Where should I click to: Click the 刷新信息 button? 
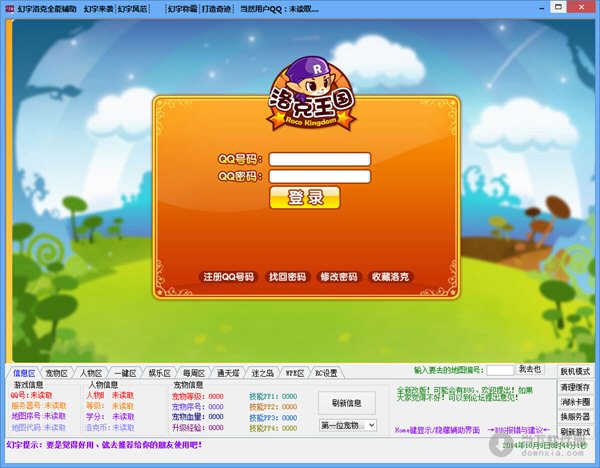pos(347,403)
